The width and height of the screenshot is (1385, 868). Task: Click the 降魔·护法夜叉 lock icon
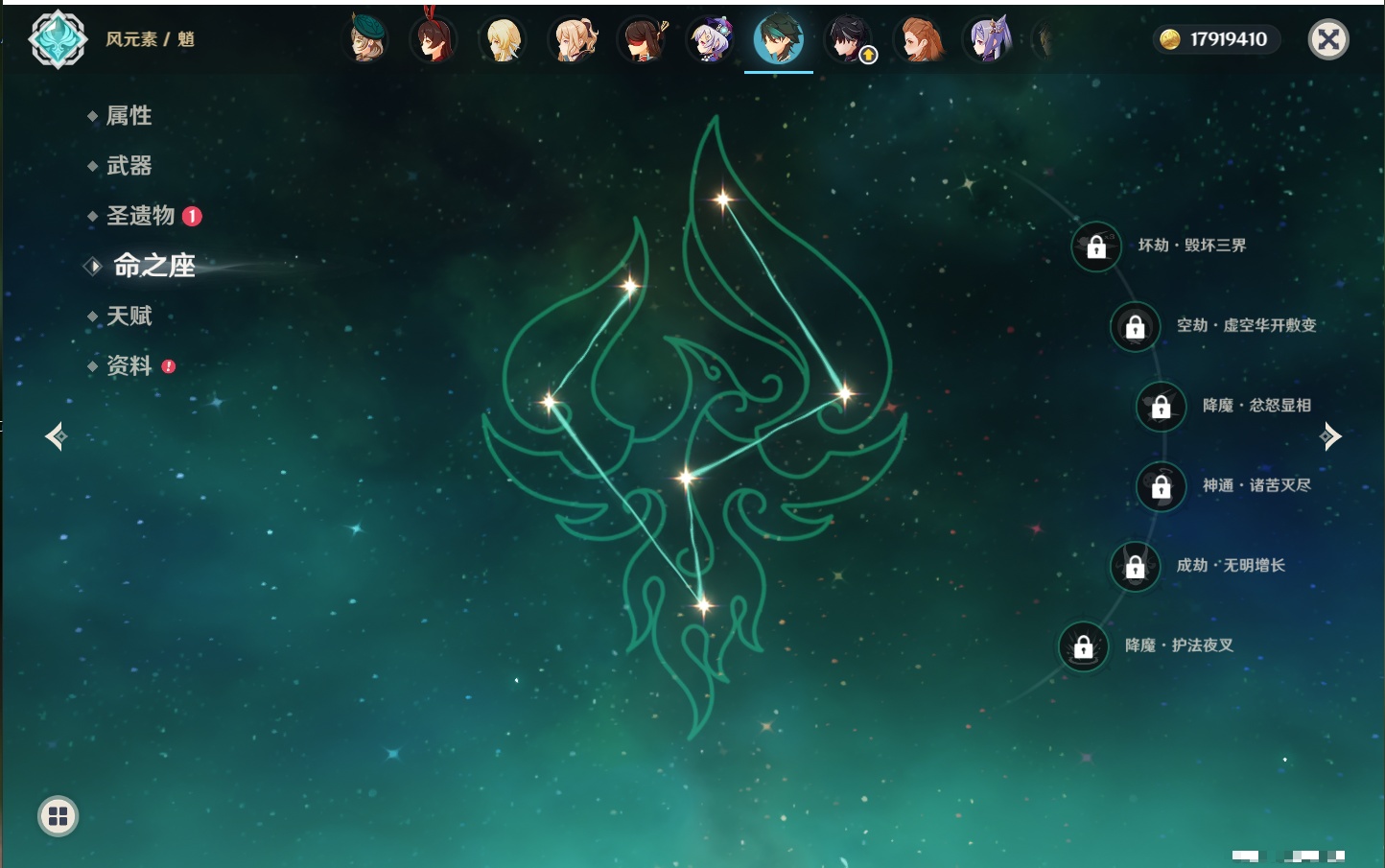[x=1083, y=646]
